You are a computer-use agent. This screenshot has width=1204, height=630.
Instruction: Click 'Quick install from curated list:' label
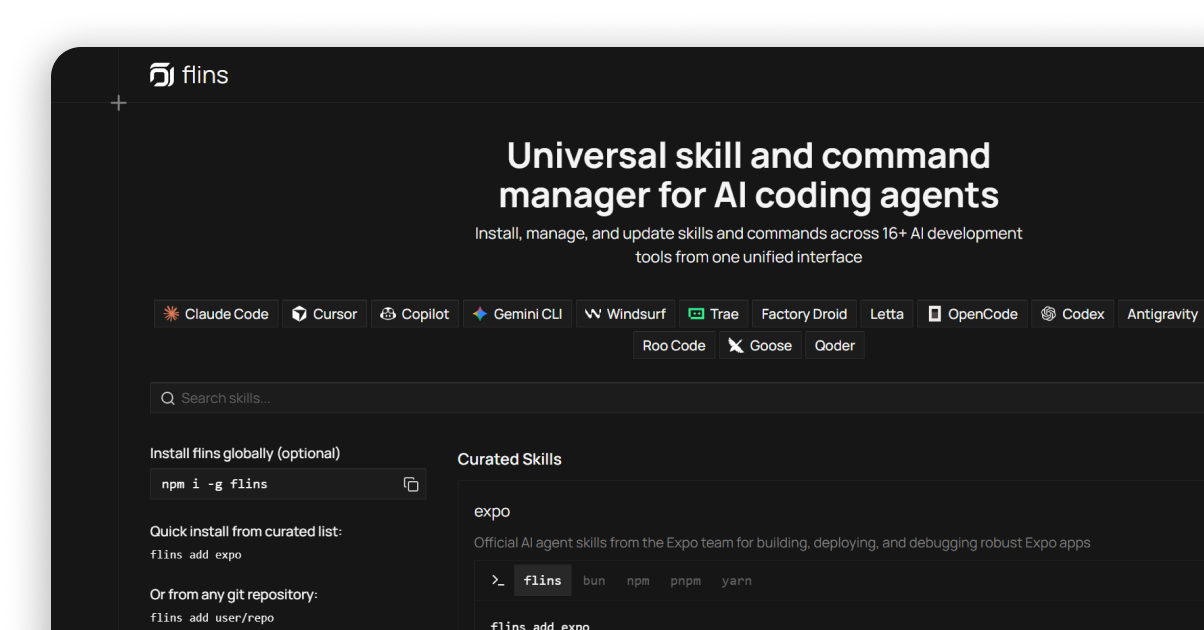click(246, 531)
